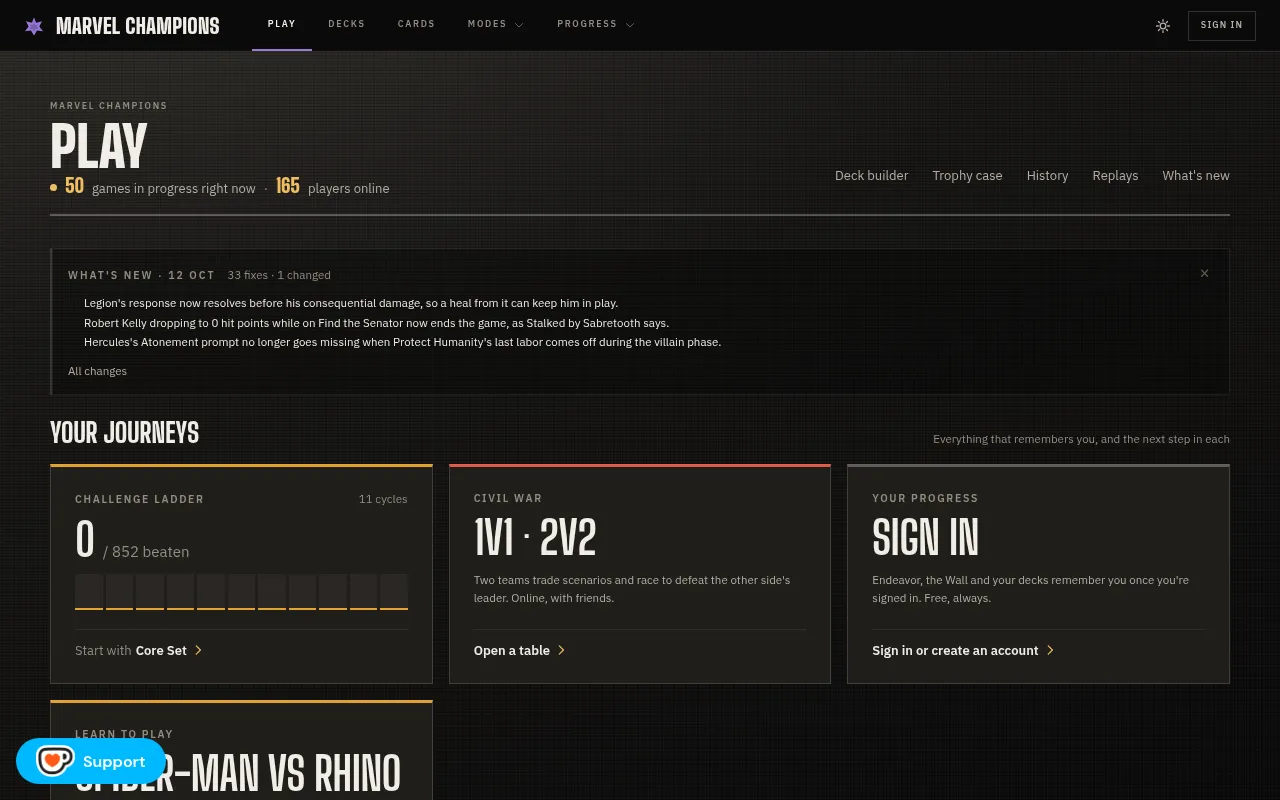Click Open a table link
The height and width of the screenshot is (800, 1280).
pos(519,650)
